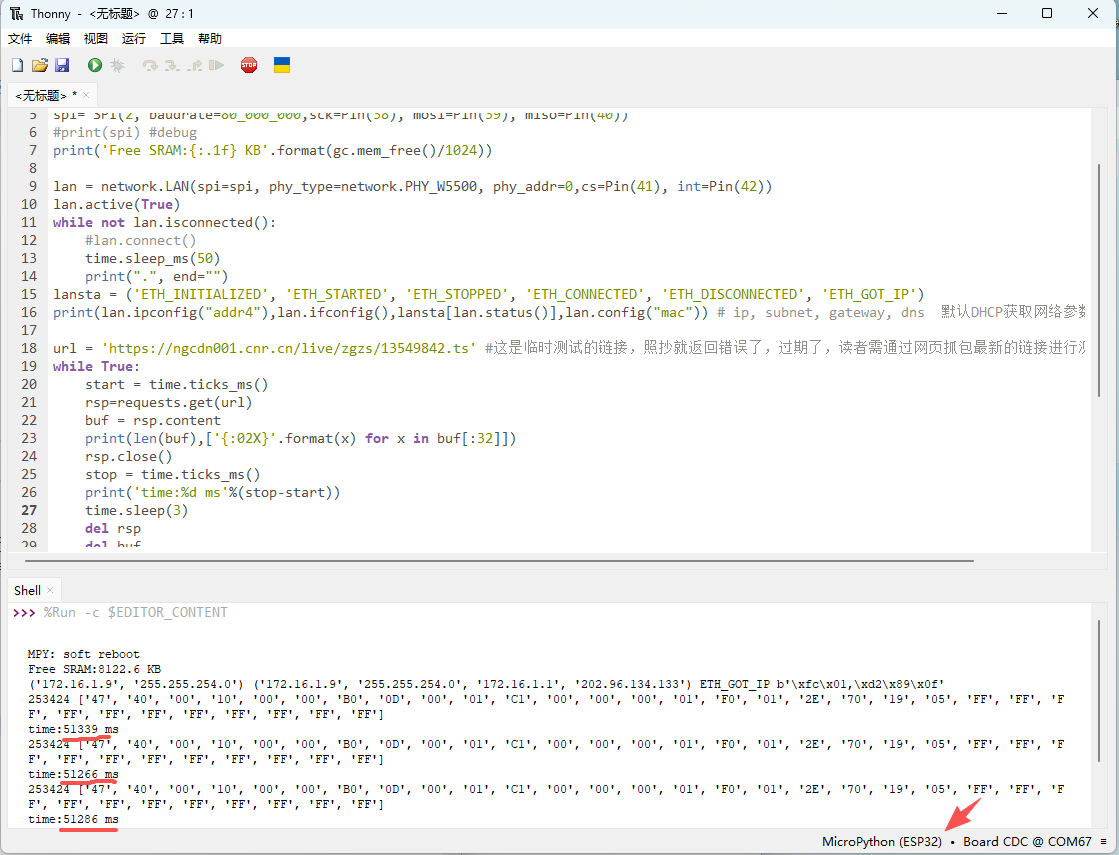Click the Open file folder icon

(x=40, y=65)
